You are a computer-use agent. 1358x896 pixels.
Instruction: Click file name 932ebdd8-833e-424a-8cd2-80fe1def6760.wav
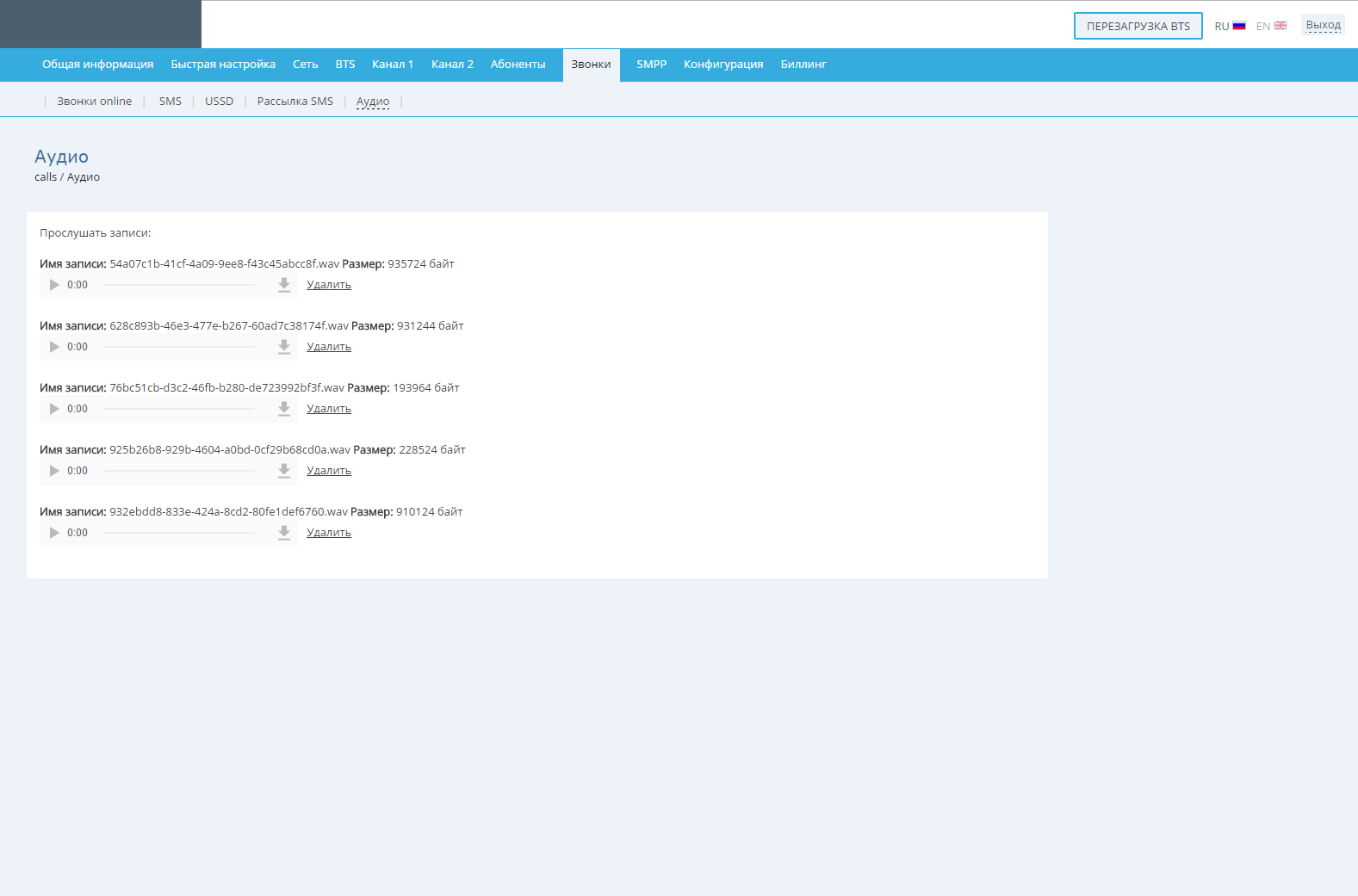229,512
